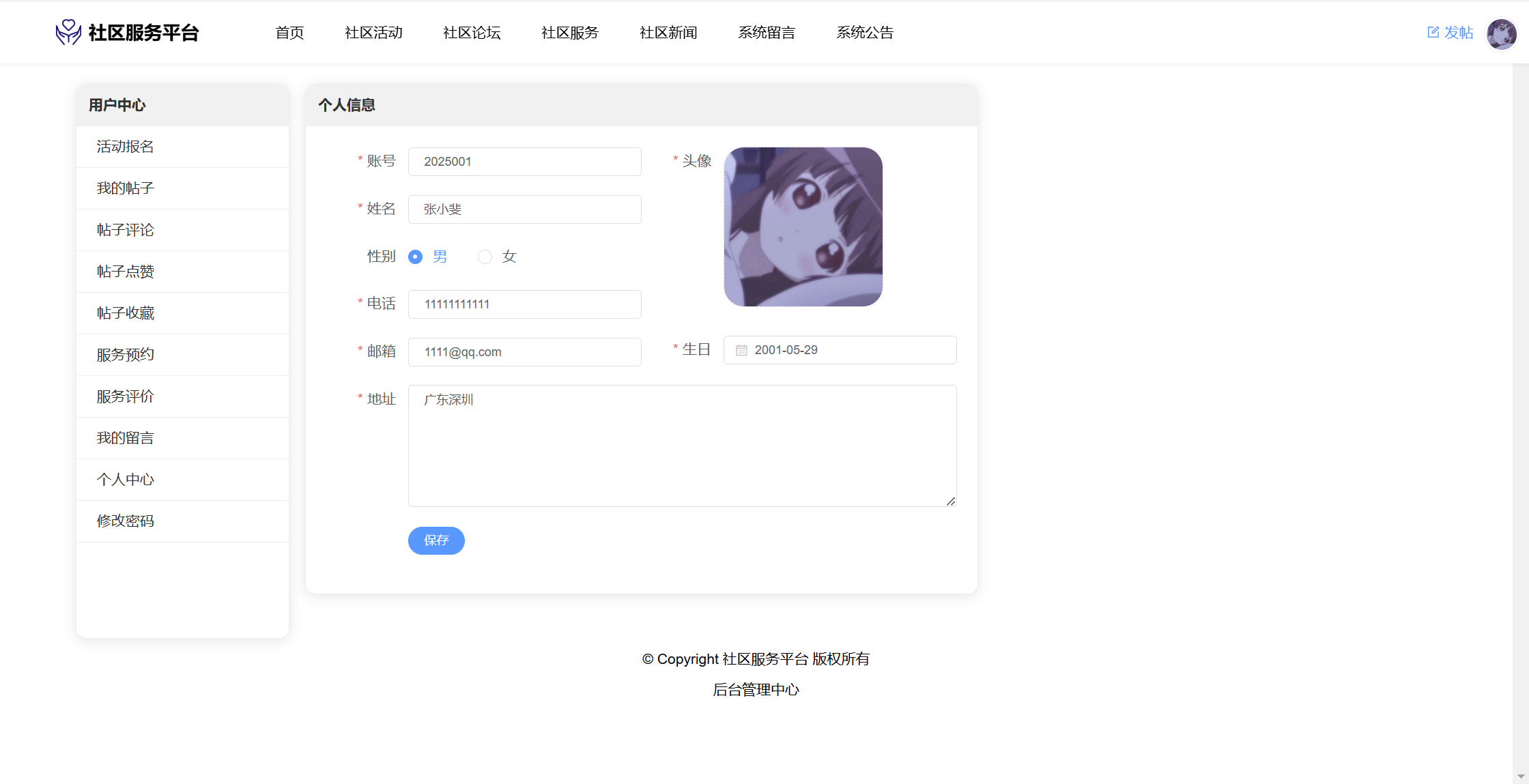Image resolution: width=1529 pixels, height=784 pixels.
Task: Open the 系统公告 nav item
Action: [x=865, y=33]
